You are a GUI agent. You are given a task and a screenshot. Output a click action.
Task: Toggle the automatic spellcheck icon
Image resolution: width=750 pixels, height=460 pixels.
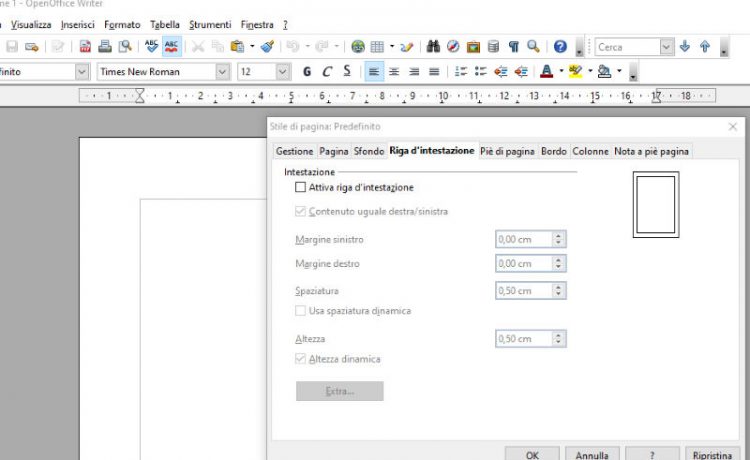pyautogui.click(x=172, y=47)
